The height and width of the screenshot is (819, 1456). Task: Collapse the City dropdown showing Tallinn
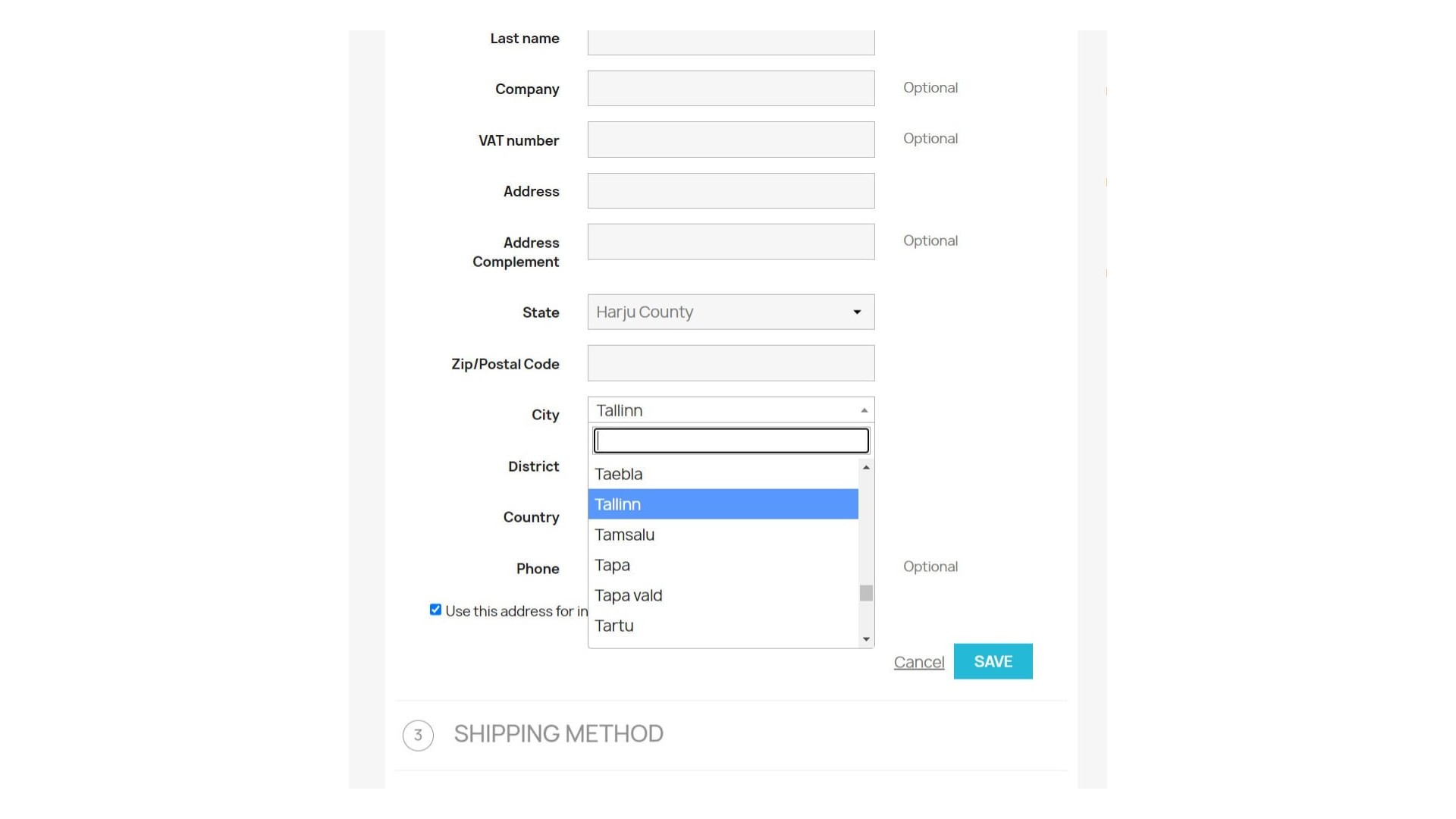coord(730,410)
